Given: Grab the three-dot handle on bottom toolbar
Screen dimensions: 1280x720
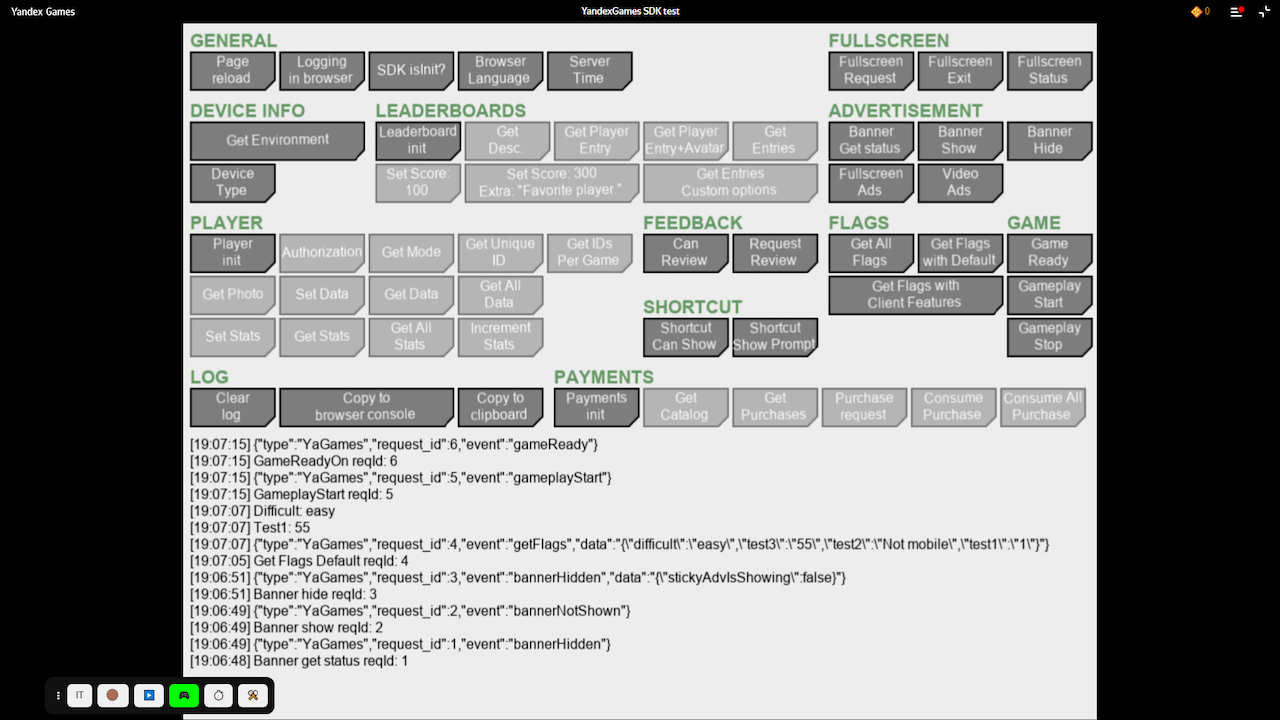Looking at the screenshot, I should pyautogui.click(x=58, y=695).
